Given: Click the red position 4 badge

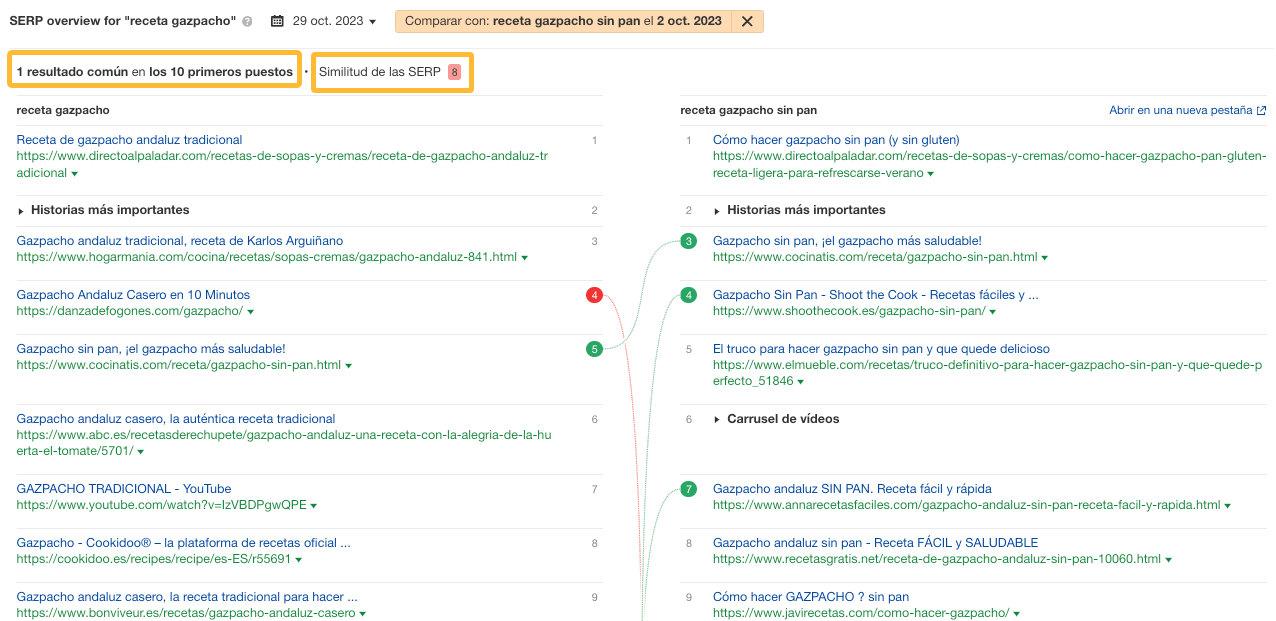Looking at the screenshot, I should (x=595, y=295).
